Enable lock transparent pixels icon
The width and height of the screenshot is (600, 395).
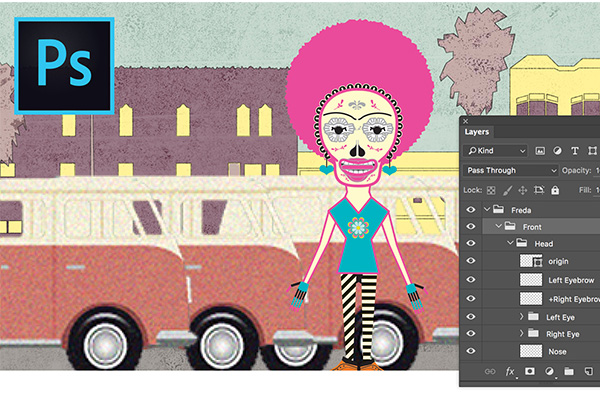(491, 190)
